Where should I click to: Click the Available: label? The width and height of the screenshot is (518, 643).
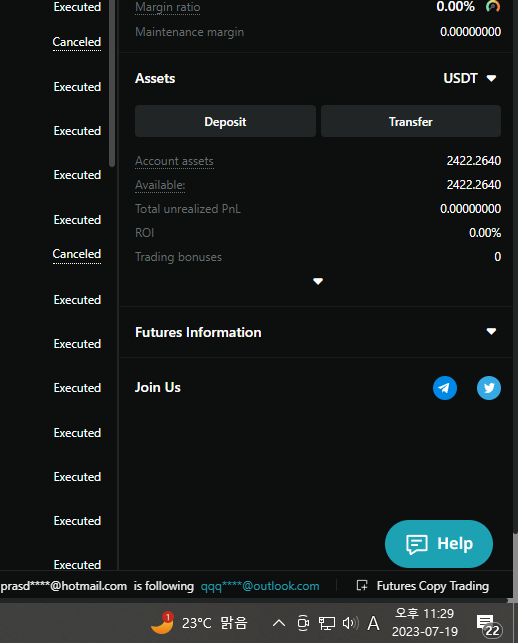[x=160, y=185]
